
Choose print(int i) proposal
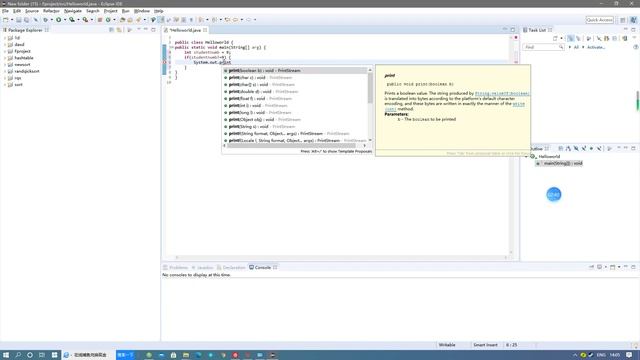295,105
